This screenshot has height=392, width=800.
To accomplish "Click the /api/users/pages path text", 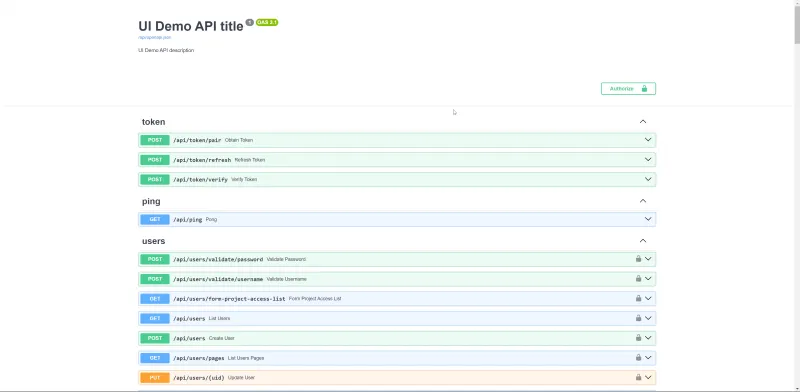I will pyautogui.click(x=198, y=358).
